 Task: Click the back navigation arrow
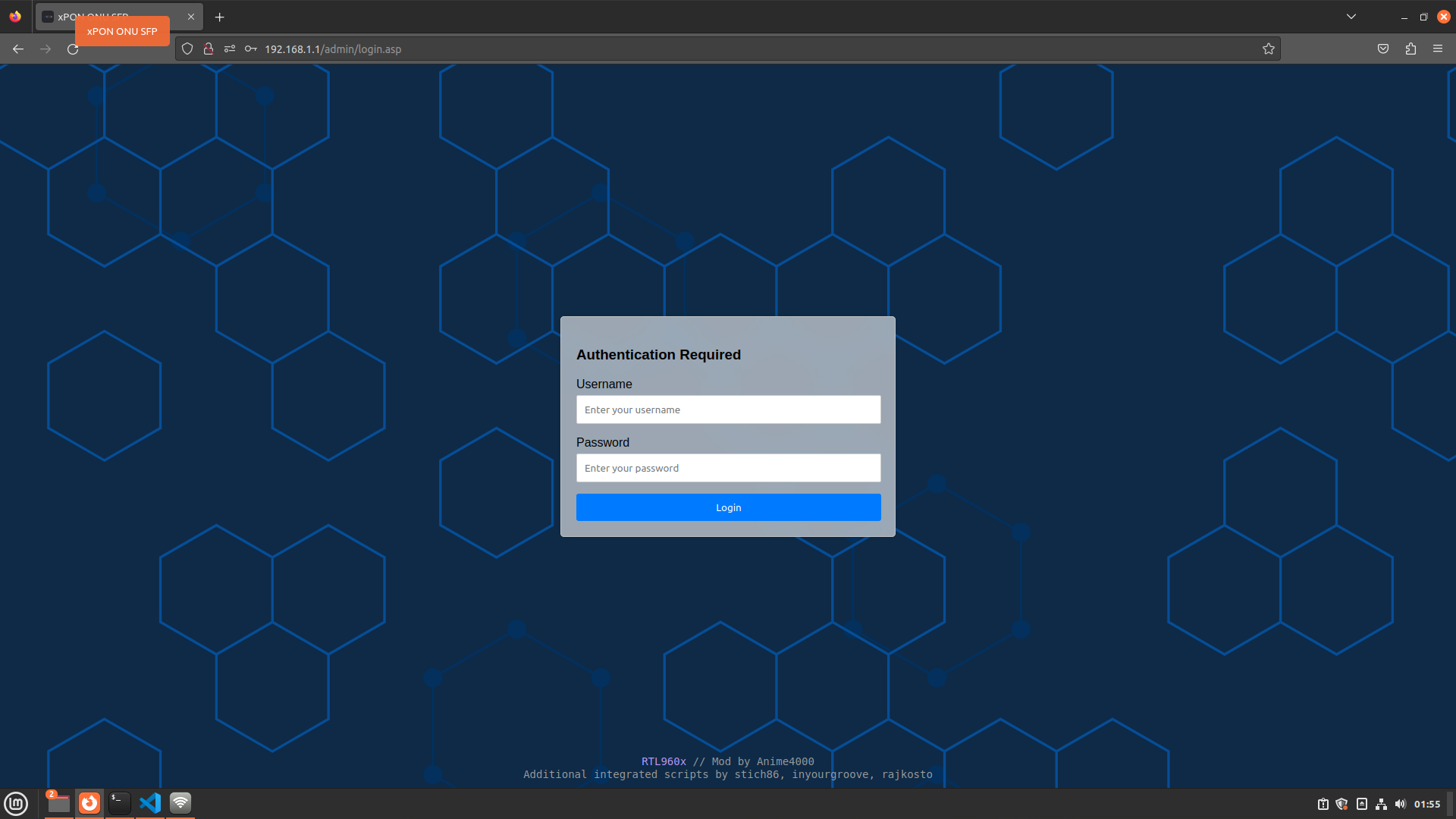[17, 48]
